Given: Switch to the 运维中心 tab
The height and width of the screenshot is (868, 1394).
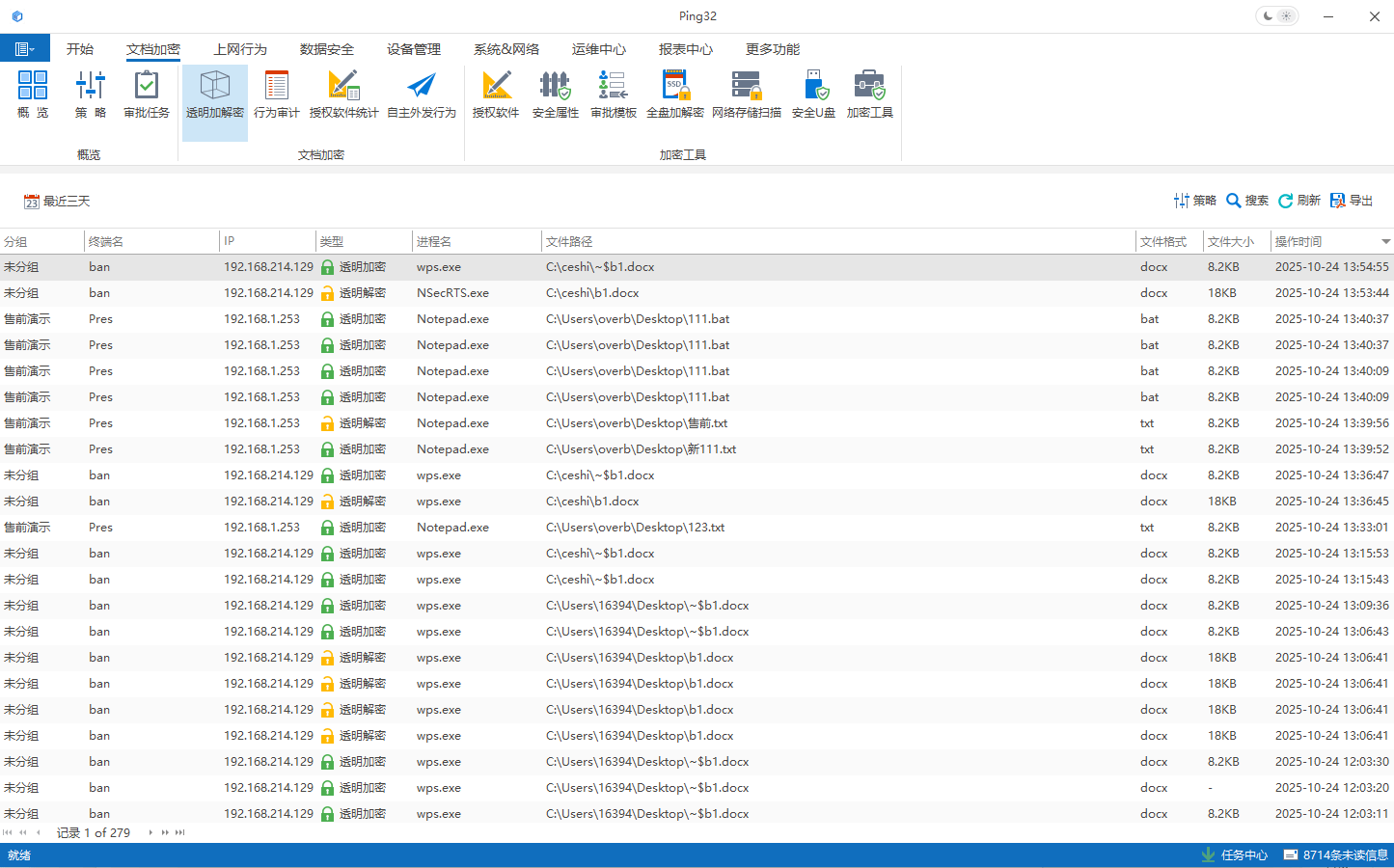Looking at the screenshot, I should [x=598, y=49].
